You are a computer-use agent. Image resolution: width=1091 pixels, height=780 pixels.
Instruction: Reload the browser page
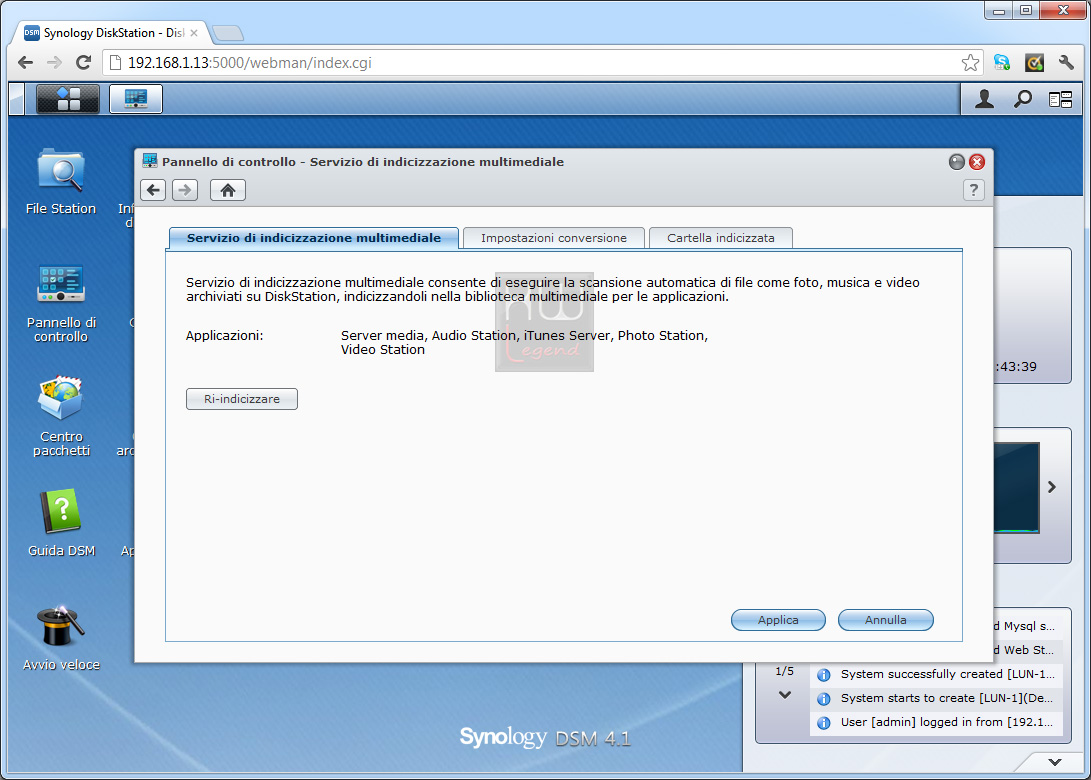coord(83,63)
